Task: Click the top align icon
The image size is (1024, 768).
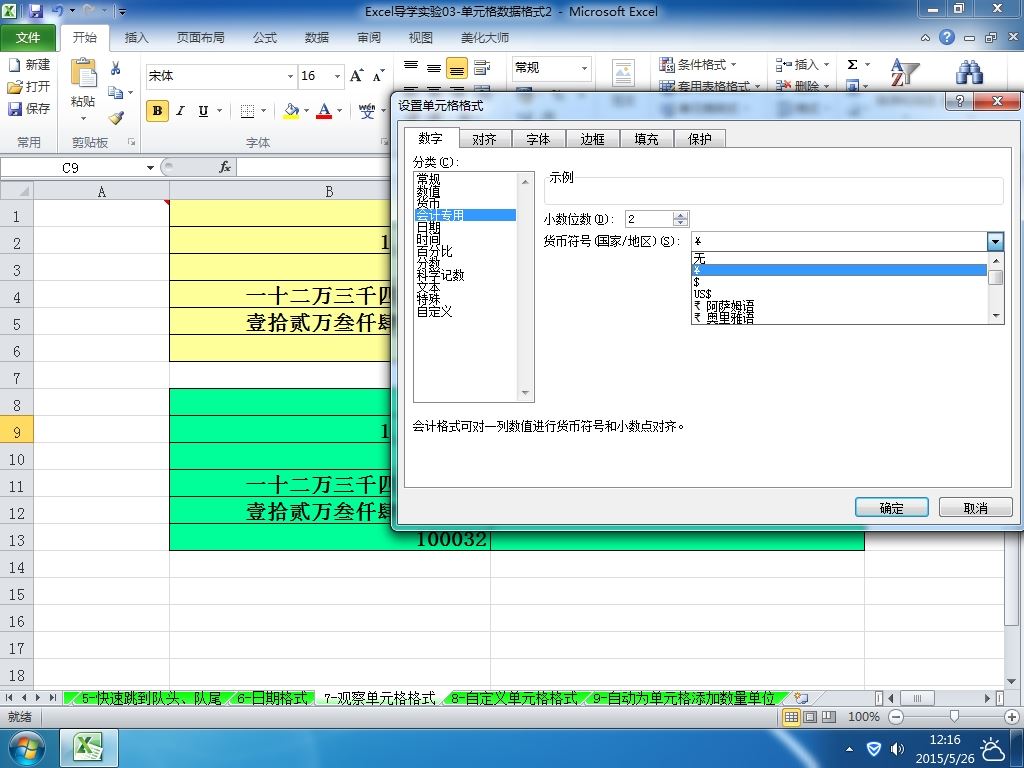Action: click(x=411, y=67)
